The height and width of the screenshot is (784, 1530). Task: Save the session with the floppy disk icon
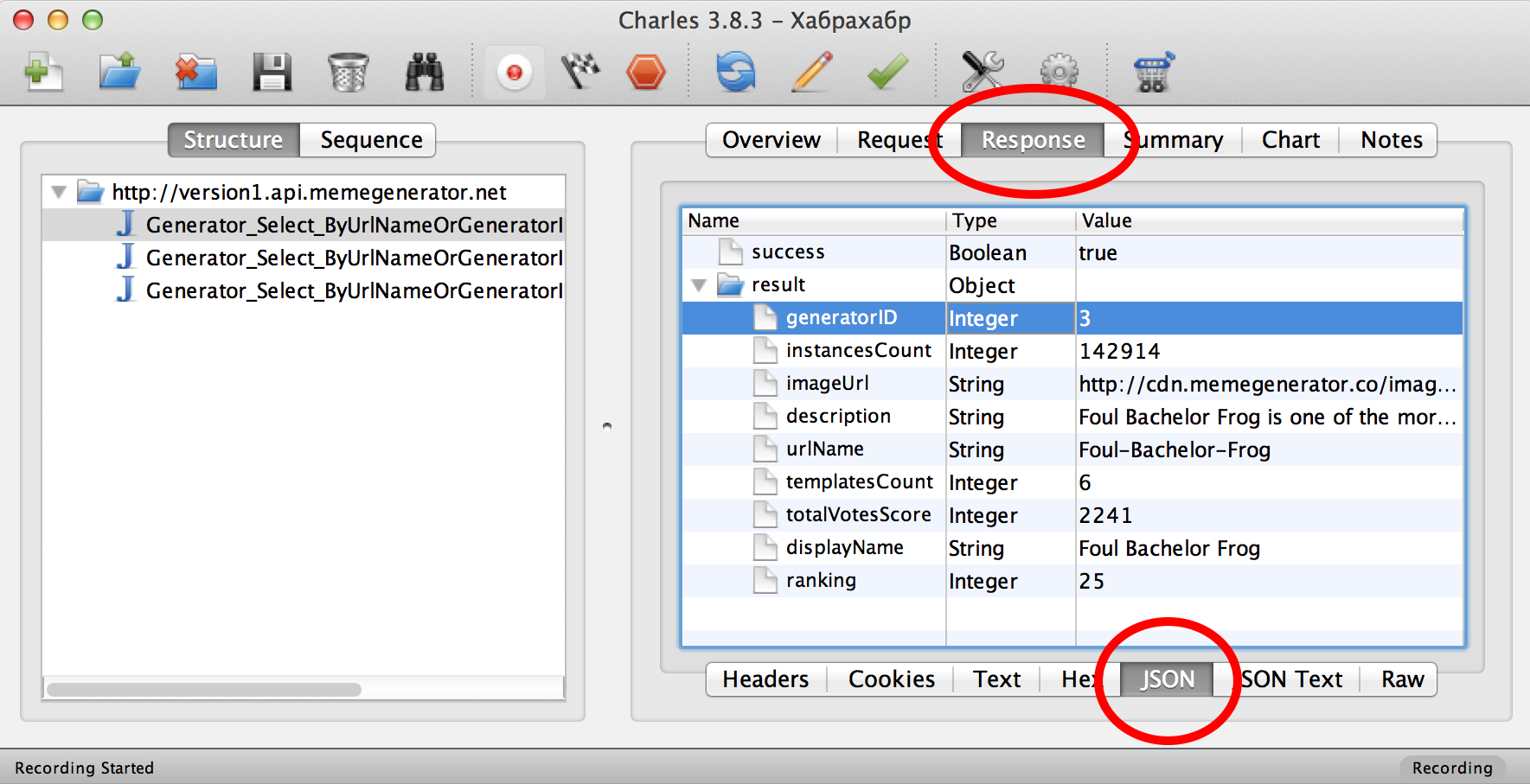(272, 73)
